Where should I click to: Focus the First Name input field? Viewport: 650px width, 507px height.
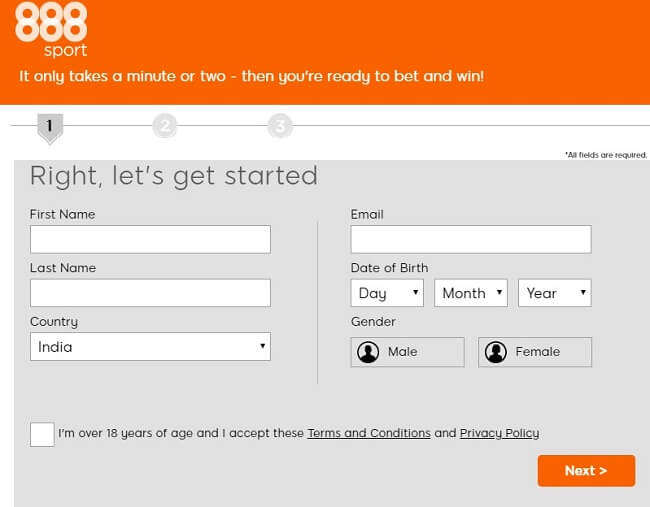(x=150, y=239)
